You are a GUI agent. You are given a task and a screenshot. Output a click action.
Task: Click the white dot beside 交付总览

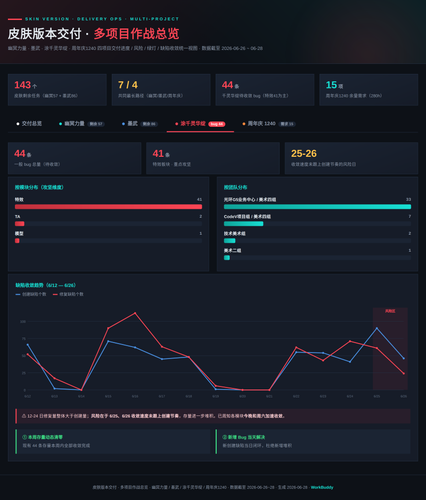click(x=18, y=124)
